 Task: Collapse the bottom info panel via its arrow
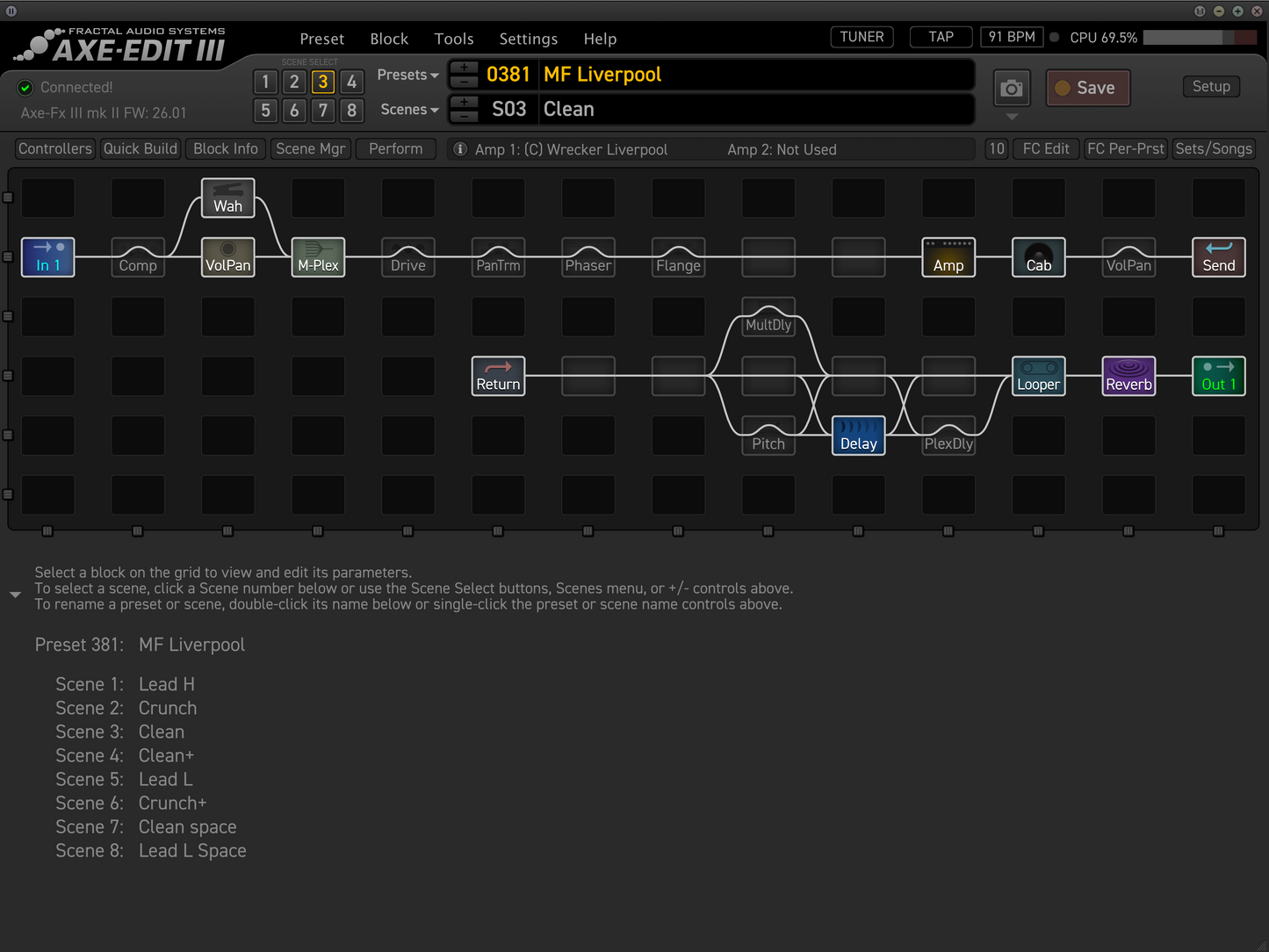tap(15, 595)
